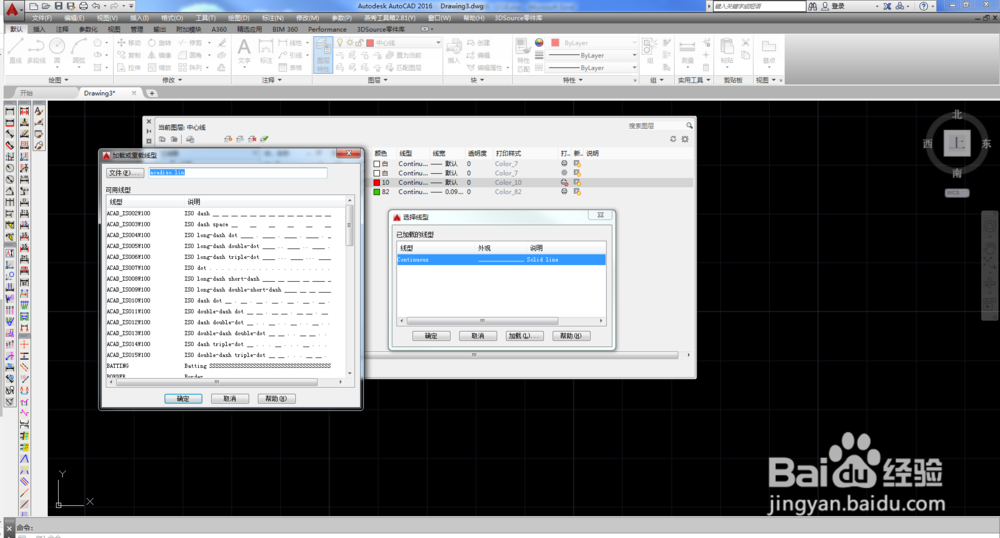Viewport: 1000px width, 538px height.
Task: Open the 文字 (Text) tool
Action: click(244, 51)
